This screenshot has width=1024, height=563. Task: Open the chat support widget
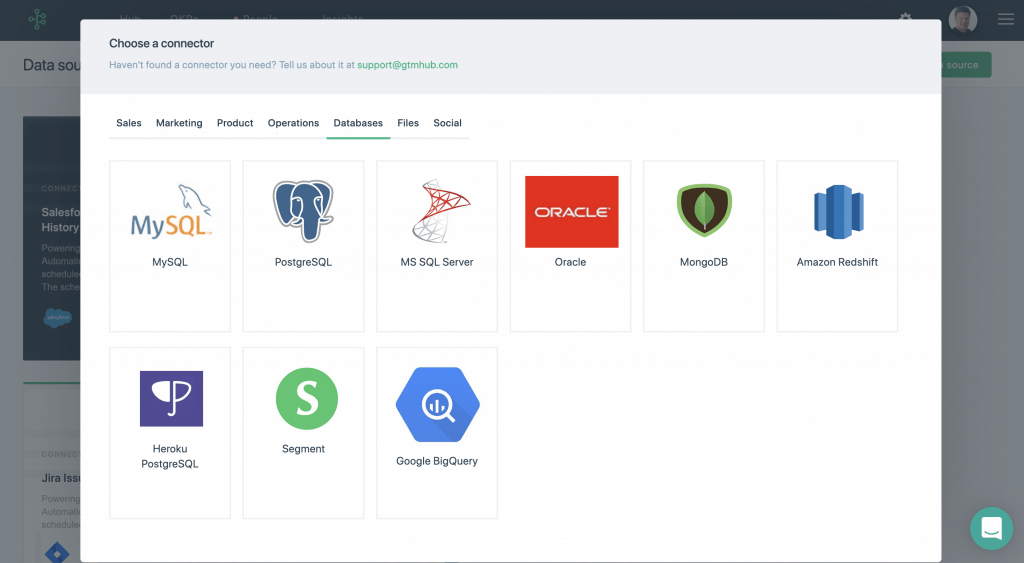pyautogui.click(x=991, y=528)
